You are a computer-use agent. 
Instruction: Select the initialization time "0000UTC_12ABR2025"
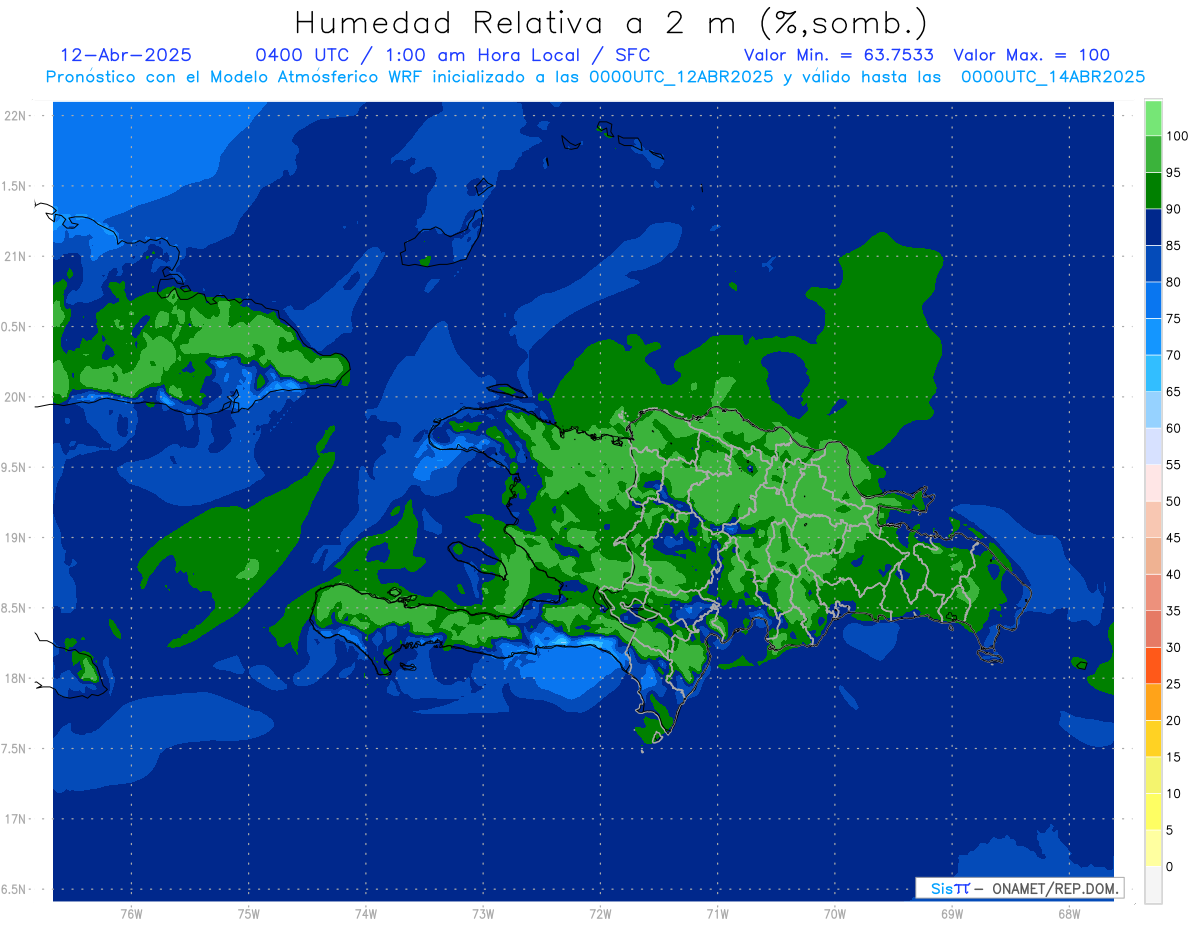pyautogui.click(x=681, y=77)
